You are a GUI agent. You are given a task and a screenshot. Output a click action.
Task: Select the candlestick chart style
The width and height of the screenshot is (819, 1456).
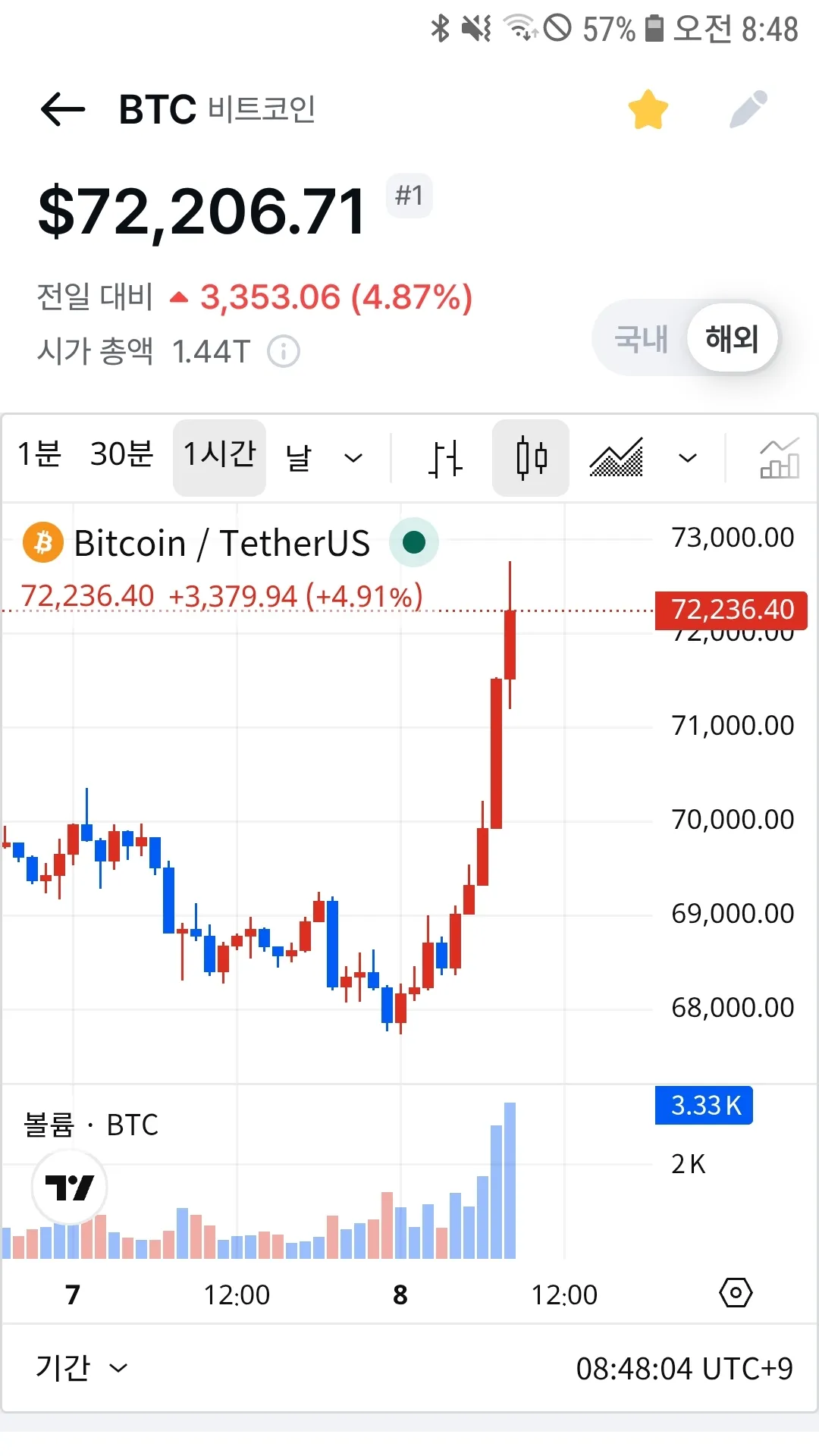click(531, 458)
